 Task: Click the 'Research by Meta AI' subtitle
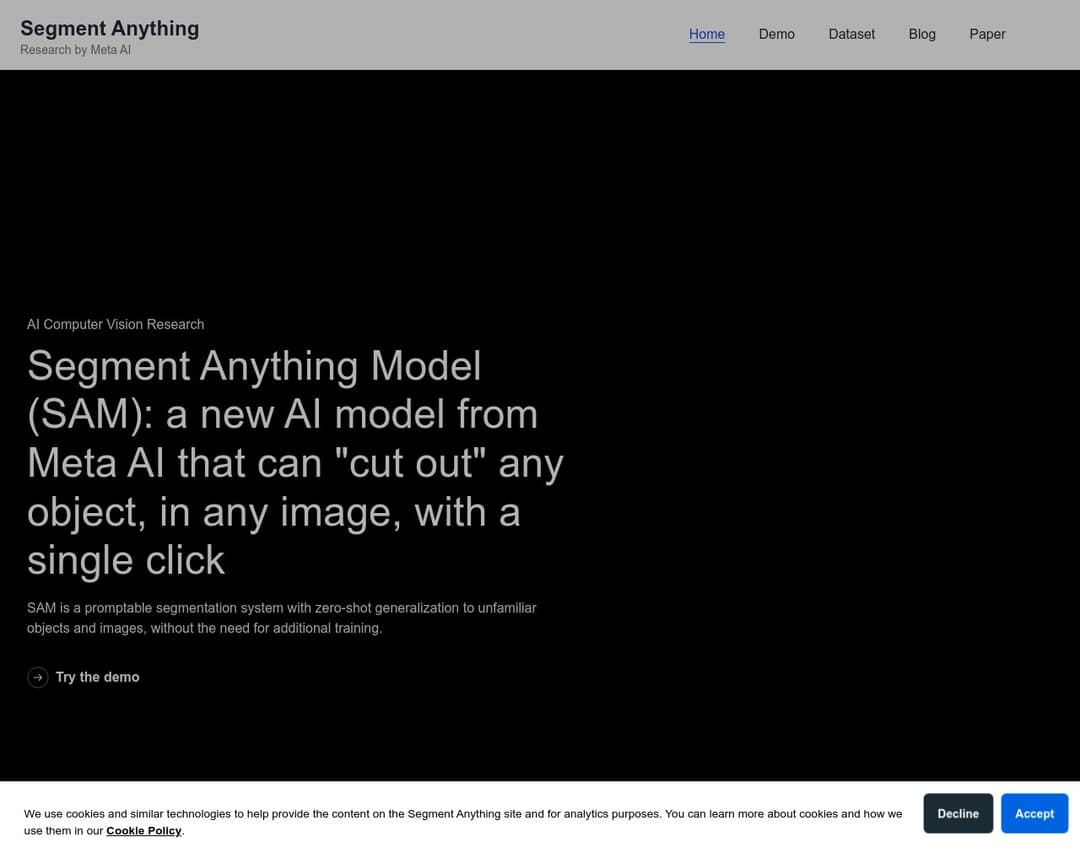[75, 50]
